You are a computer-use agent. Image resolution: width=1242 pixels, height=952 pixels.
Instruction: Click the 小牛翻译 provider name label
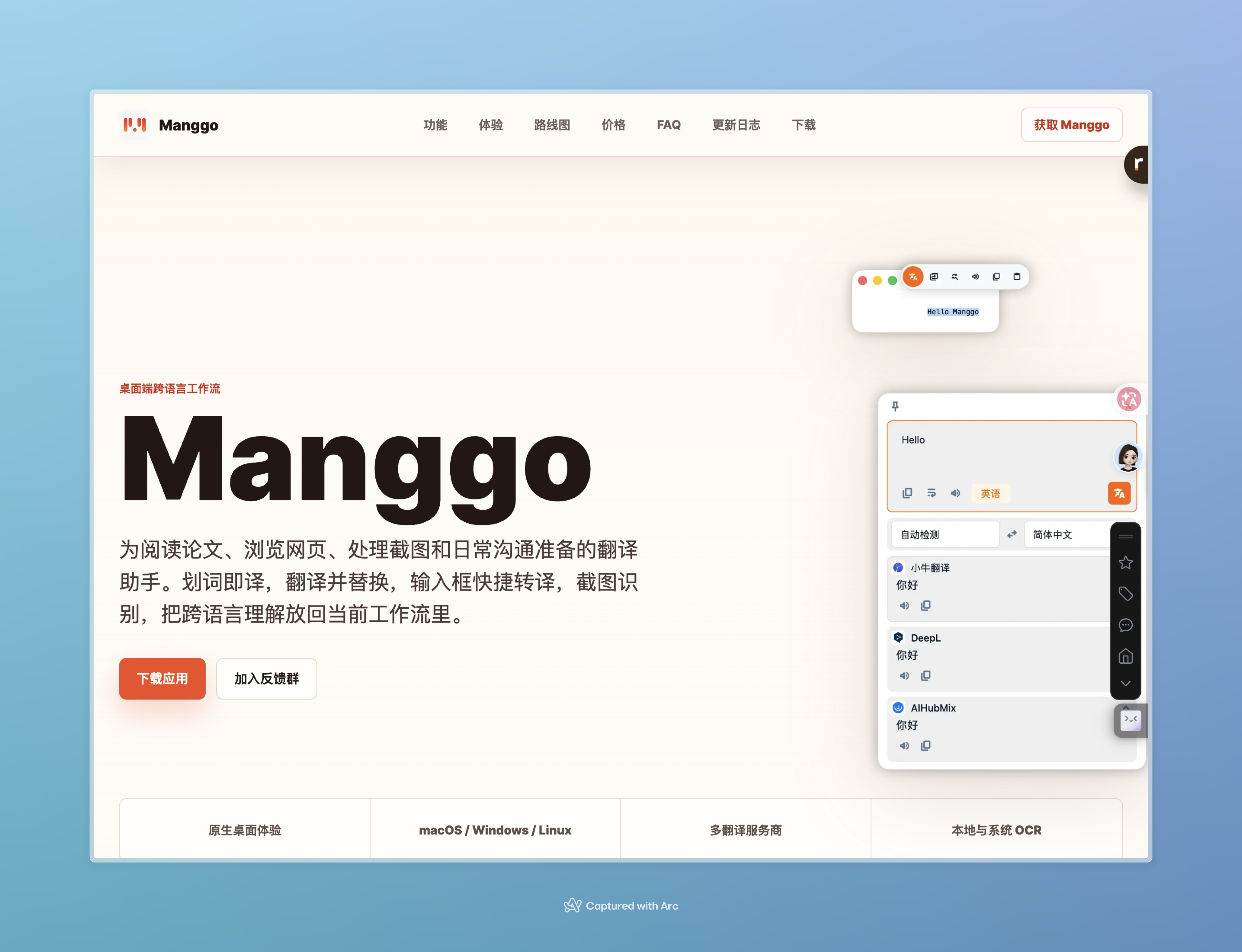[930, 568]
